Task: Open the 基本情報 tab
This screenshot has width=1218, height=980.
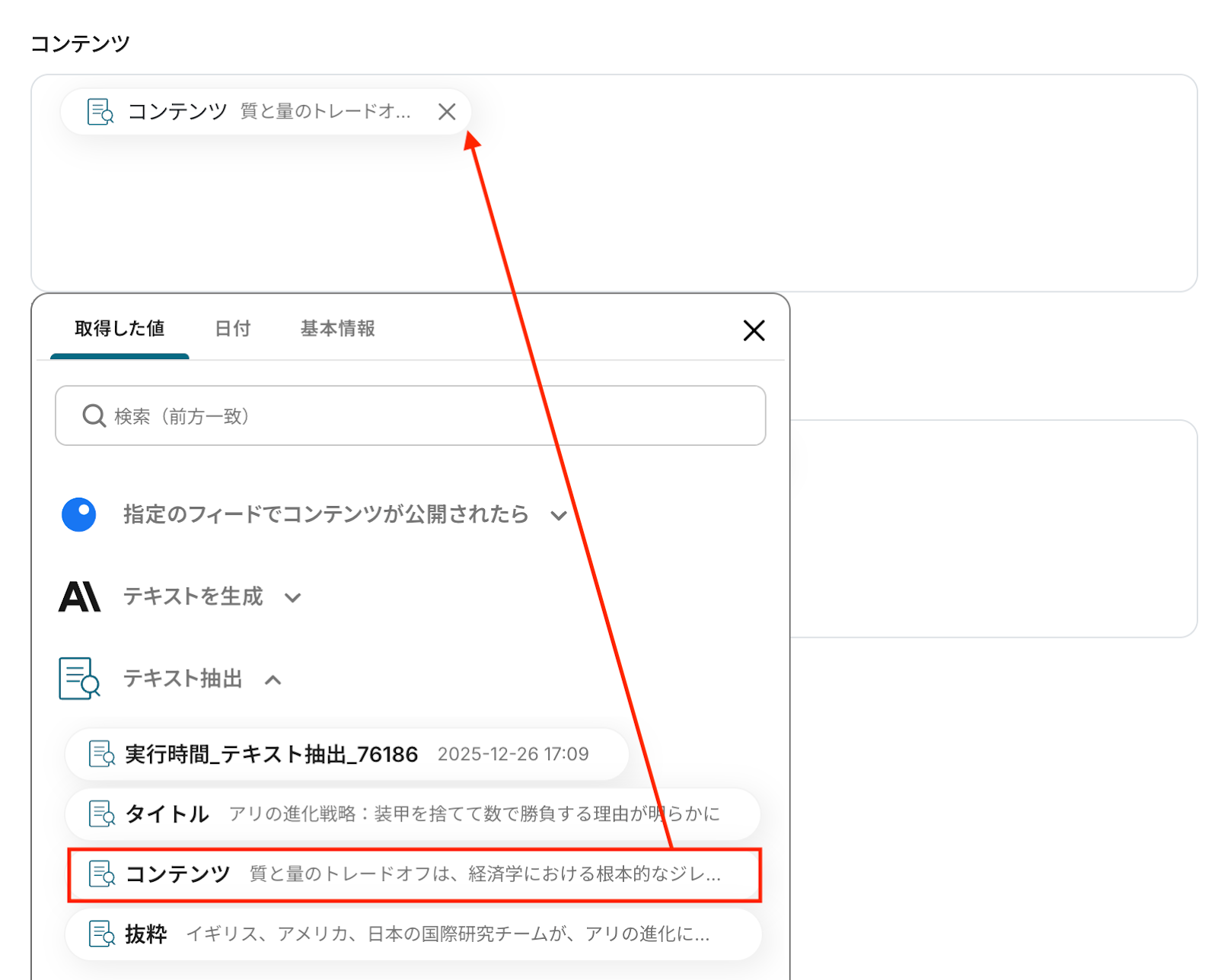Action: click(x=337, y=329)
